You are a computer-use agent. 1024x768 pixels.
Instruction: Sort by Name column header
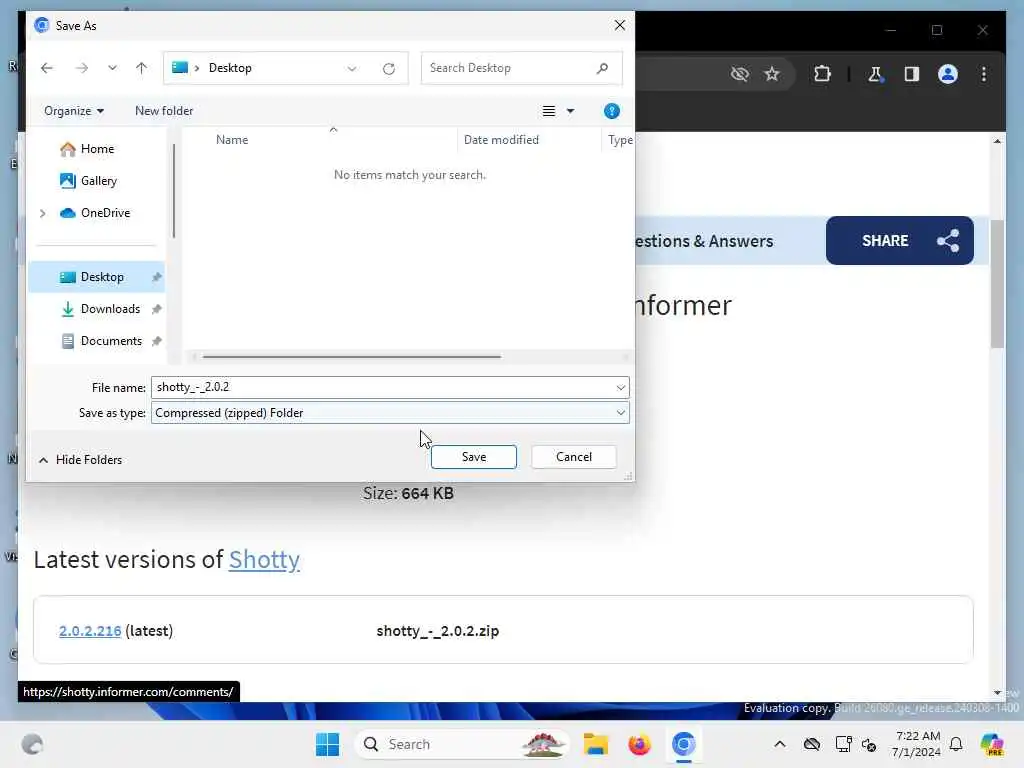pyautogui.click(x=232, y=140)
